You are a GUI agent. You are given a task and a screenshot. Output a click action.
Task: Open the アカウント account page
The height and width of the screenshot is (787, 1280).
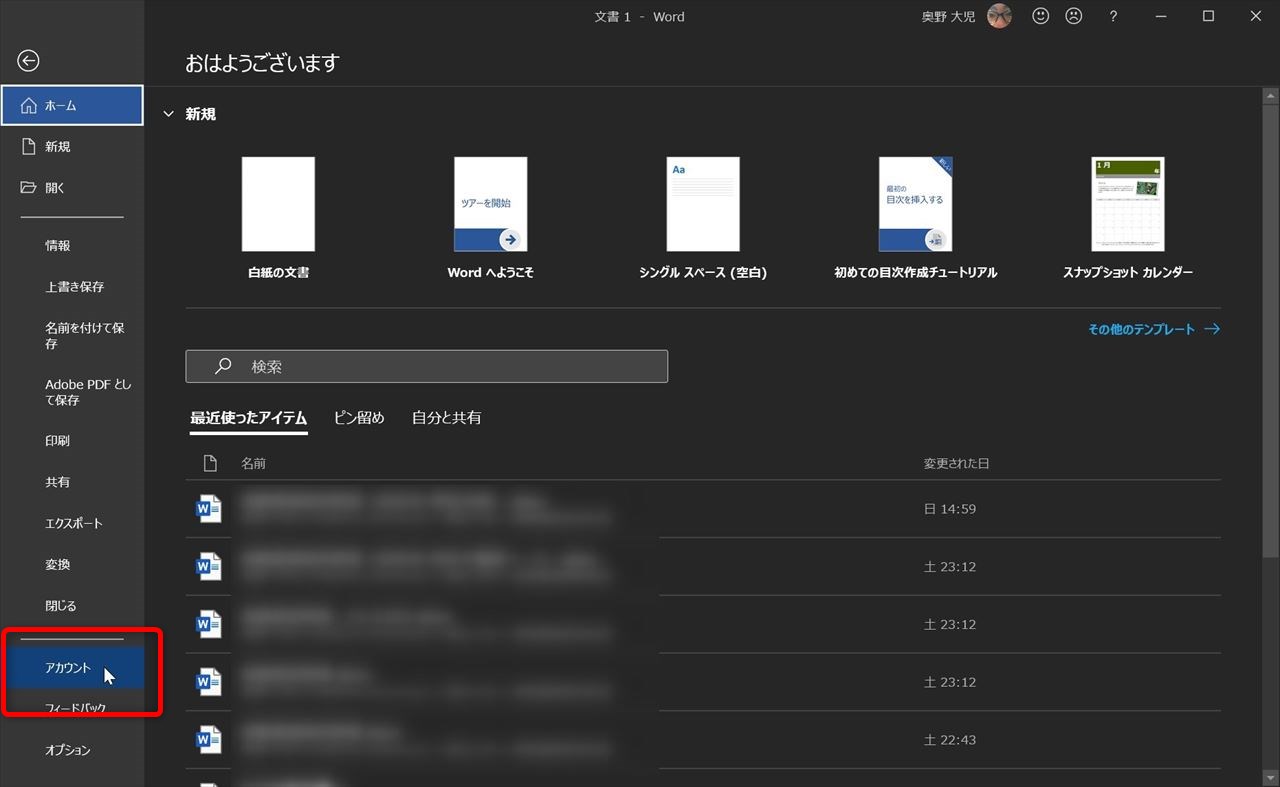72,668
